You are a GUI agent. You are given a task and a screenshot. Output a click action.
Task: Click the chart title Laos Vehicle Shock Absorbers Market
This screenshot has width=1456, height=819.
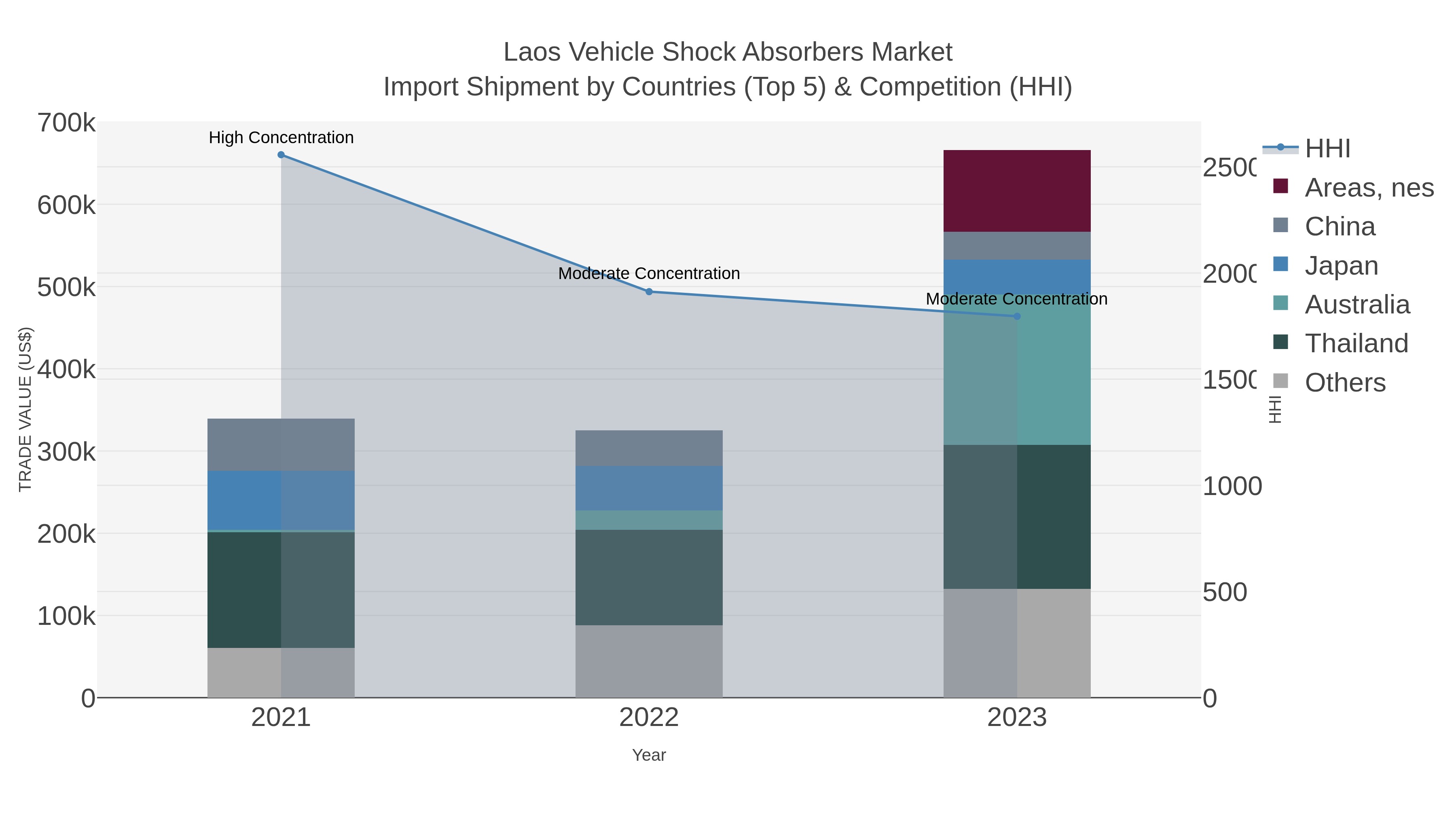pyautogui.click(x=728, y=52)
